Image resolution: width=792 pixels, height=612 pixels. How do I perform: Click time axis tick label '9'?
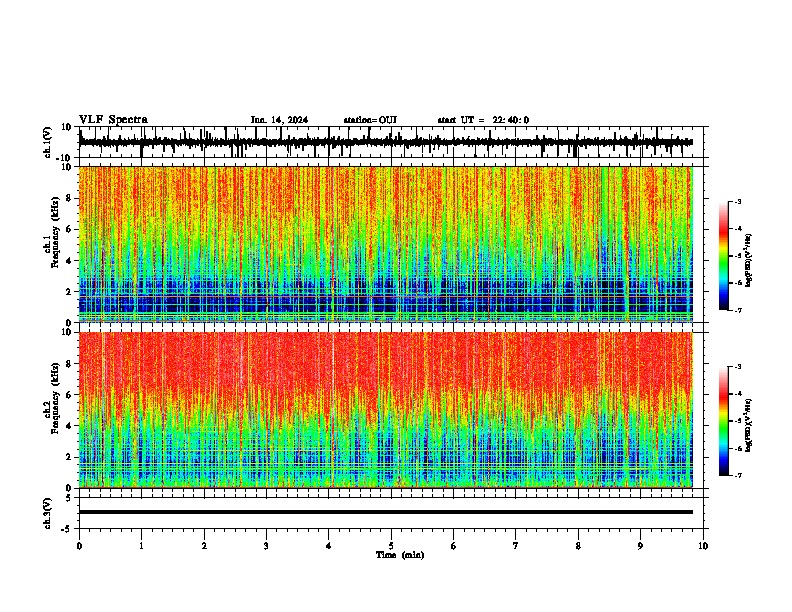pos(640,546)
